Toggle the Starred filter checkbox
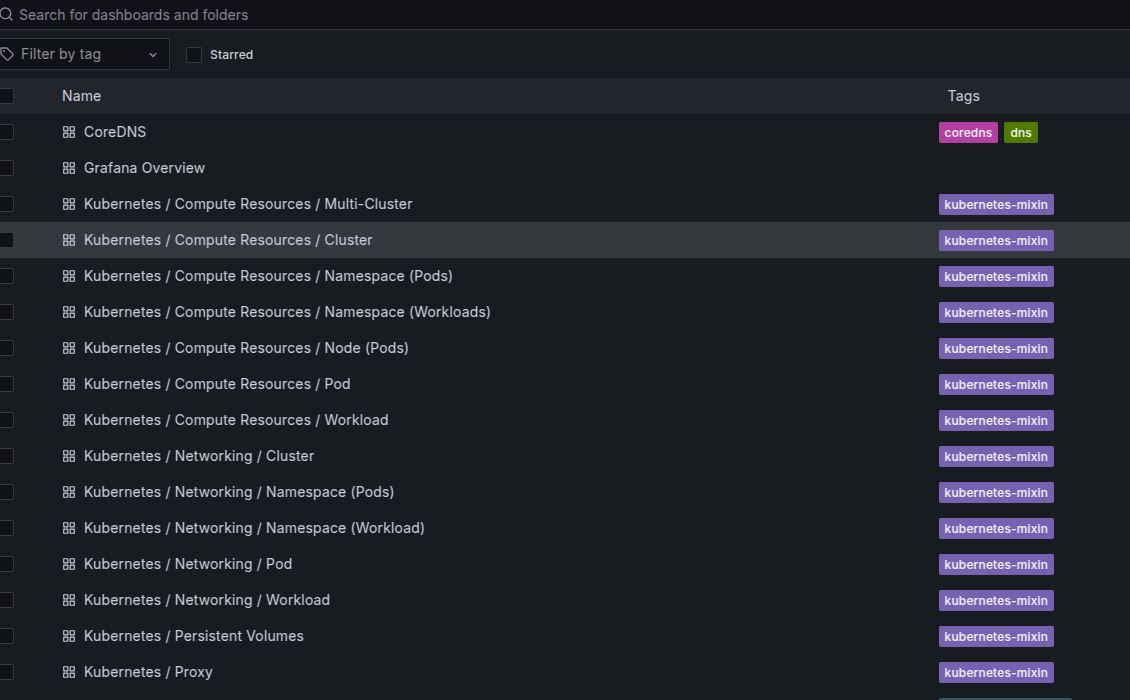This screenshot has height=700, width=1130. [x=194, y=55]
